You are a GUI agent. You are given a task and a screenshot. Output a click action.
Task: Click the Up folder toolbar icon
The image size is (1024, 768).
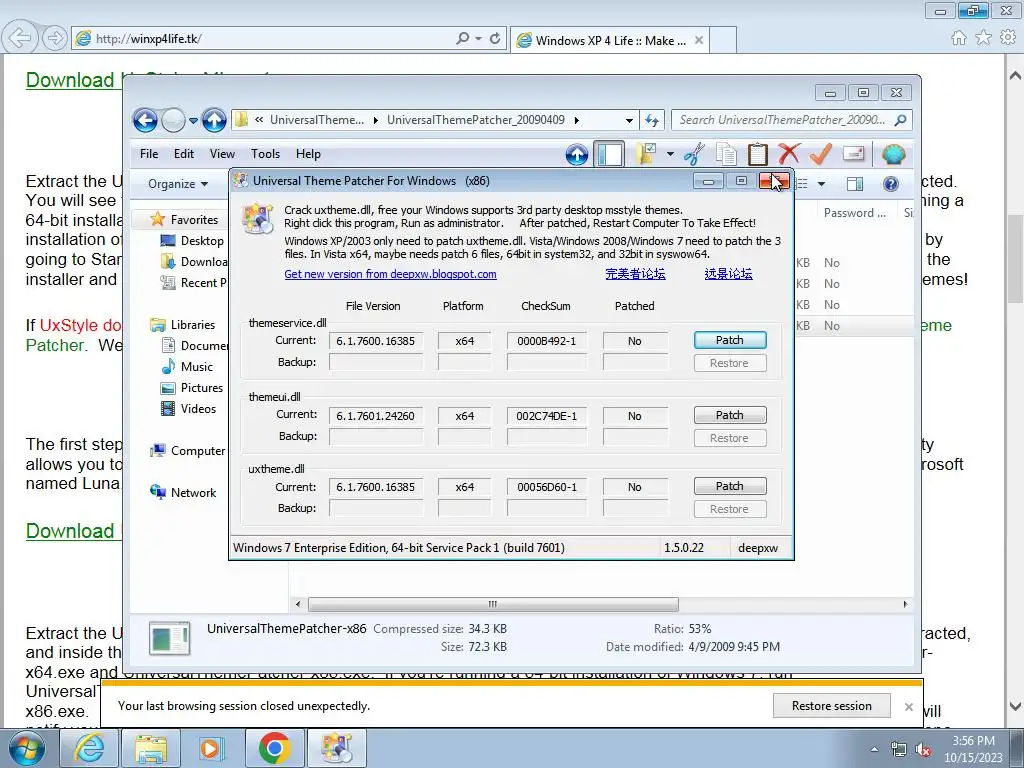point(577,155)
